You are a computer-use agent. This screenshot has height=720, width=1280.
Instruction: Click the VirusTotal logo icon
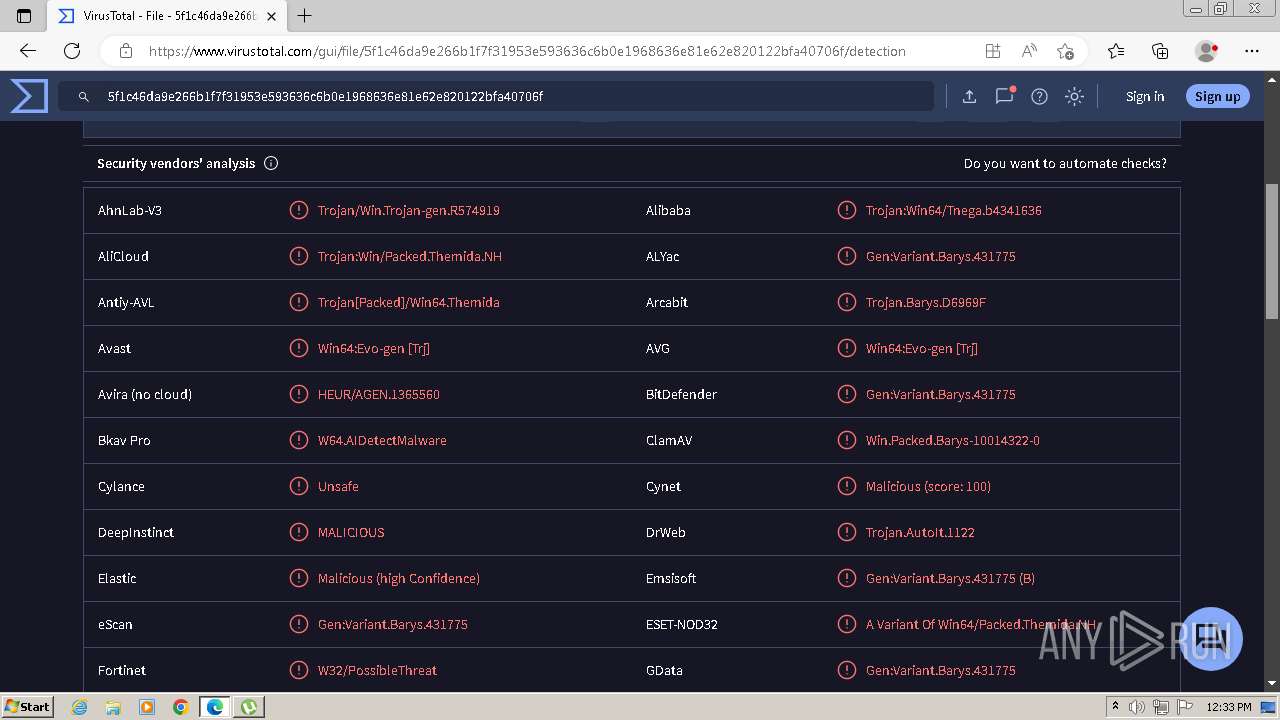(29, 96)
